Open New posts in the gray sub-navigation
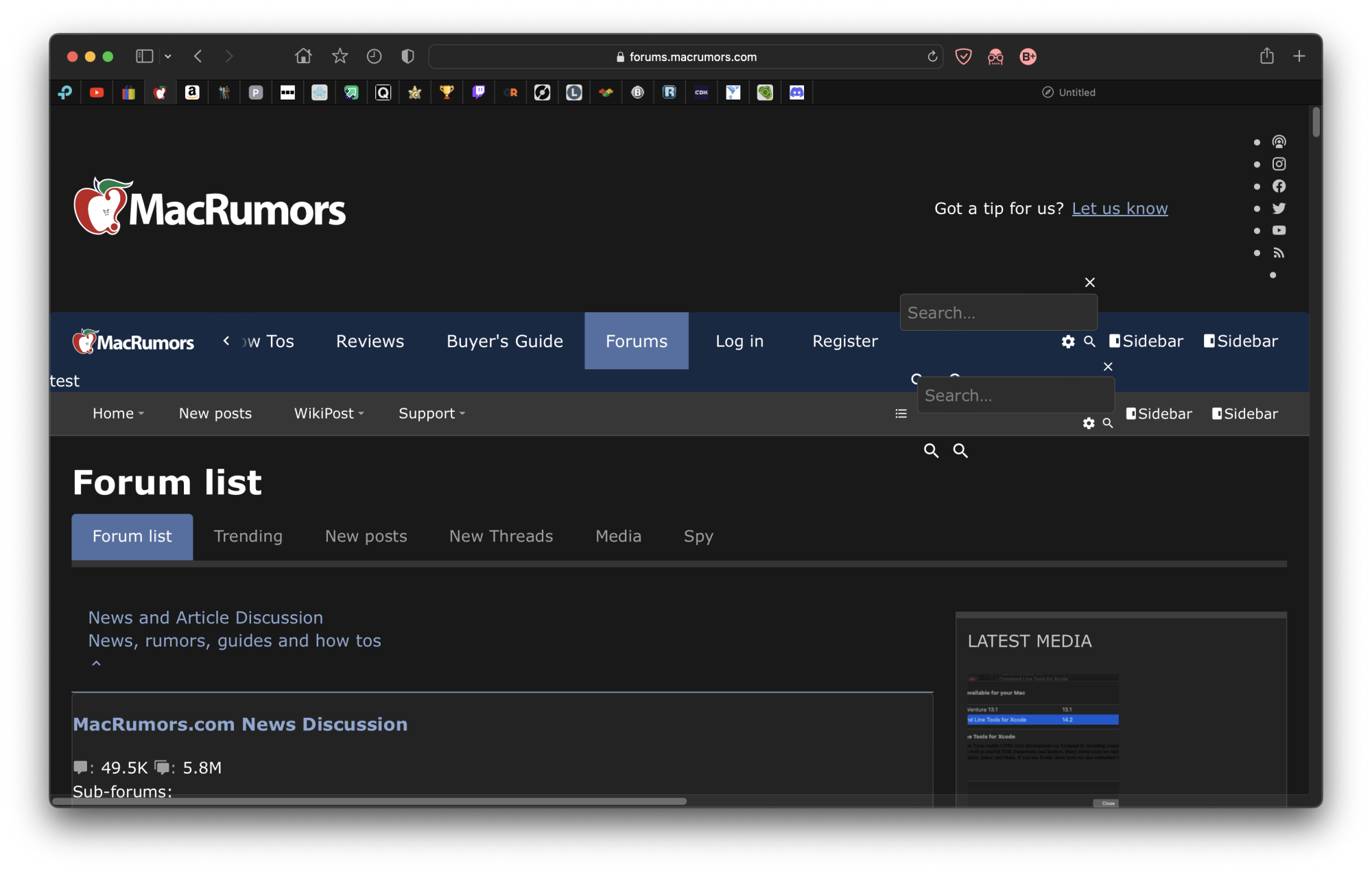This screenshot has height=873, width=1372. (215, 414)
